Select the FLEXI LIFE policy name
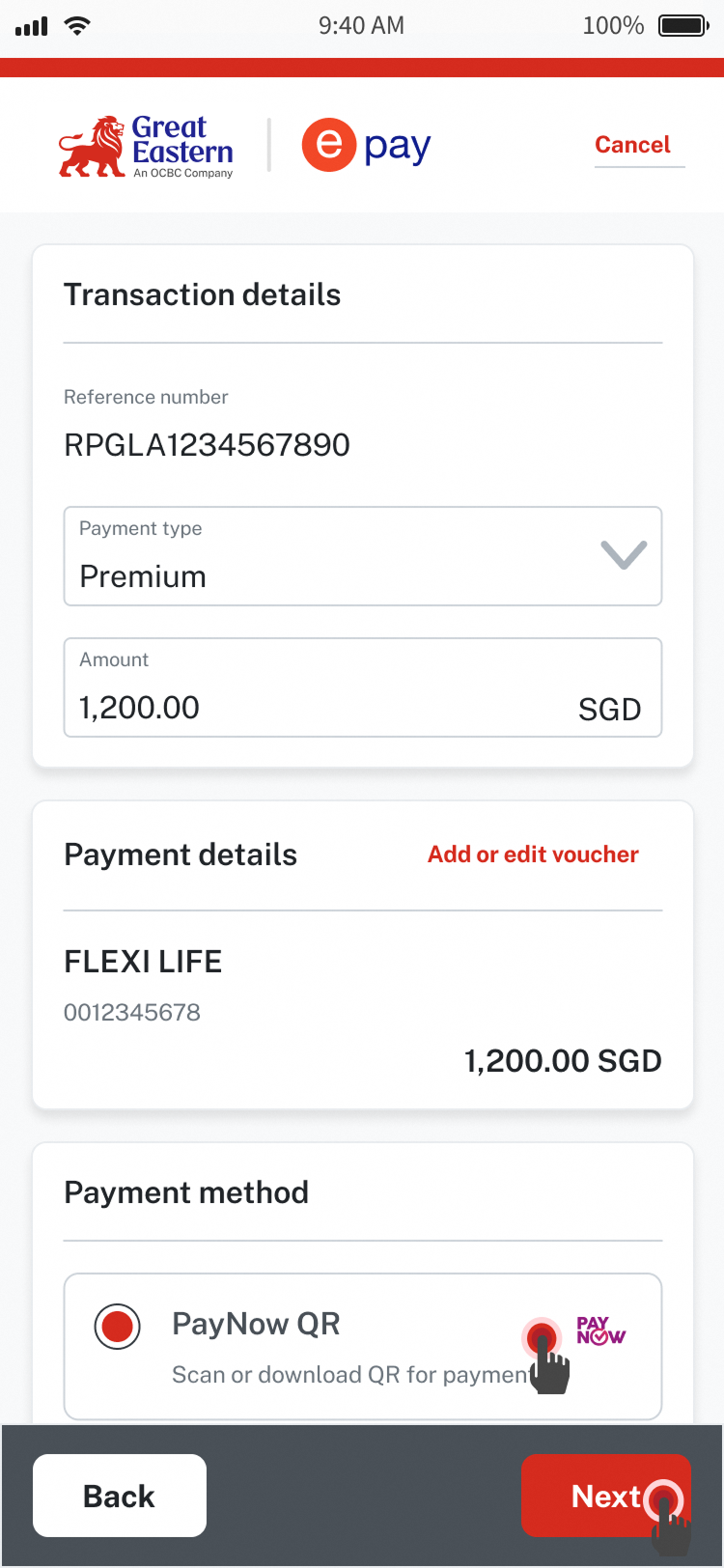The image size is (724, 1568). pyautogui.click(x=143, y=962)
